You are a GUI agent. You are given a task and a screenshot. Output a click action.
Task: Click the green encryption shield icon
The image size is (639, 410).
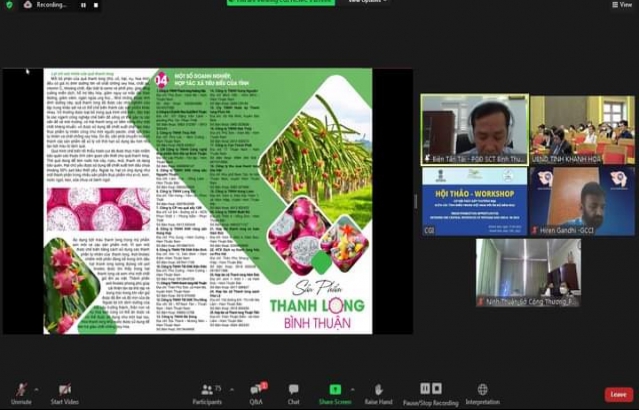pos(9,5)
